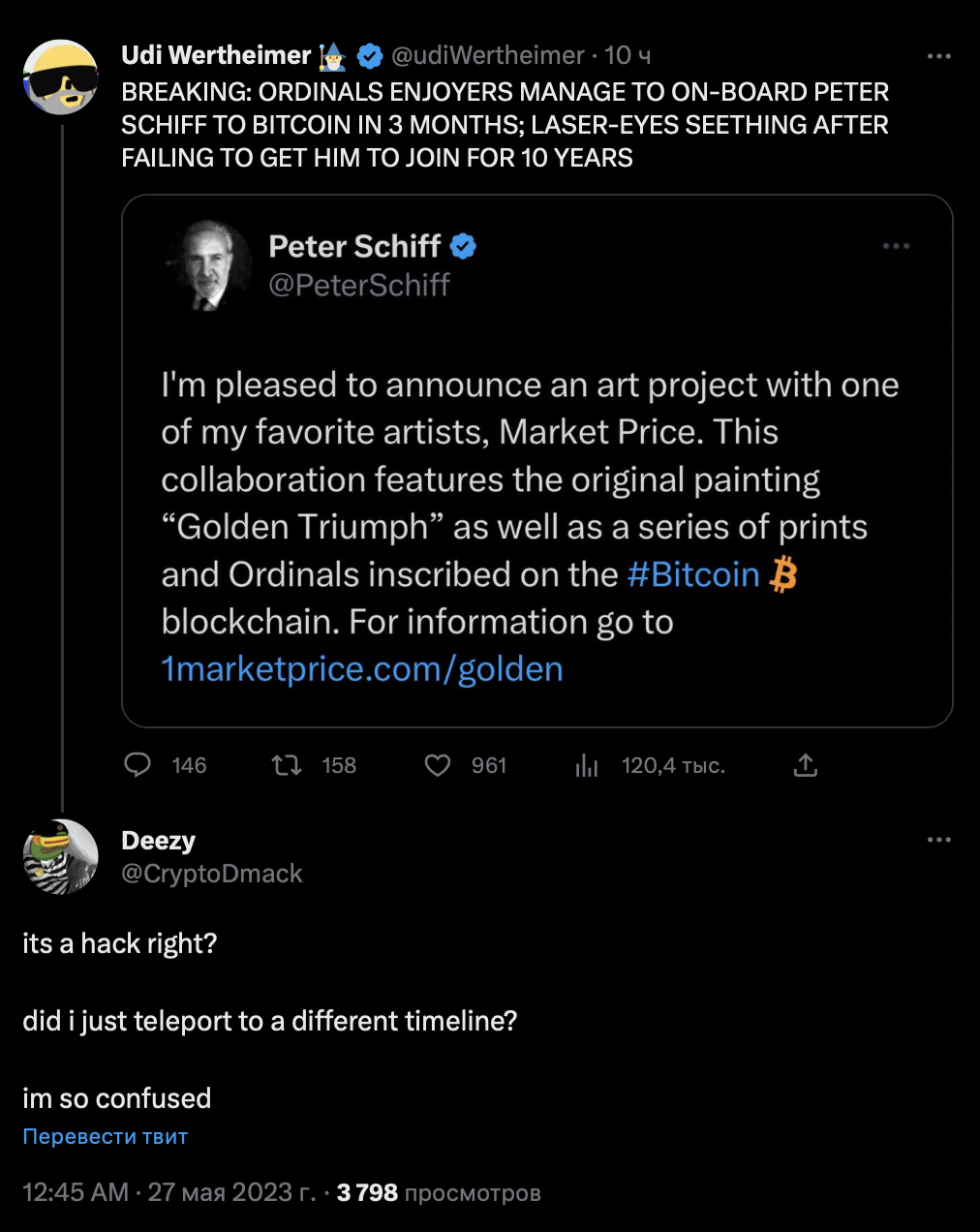Open Udi Wertheimer tweet's three-dot menu
Viewport: 980px width, 1232px height.
938,56
